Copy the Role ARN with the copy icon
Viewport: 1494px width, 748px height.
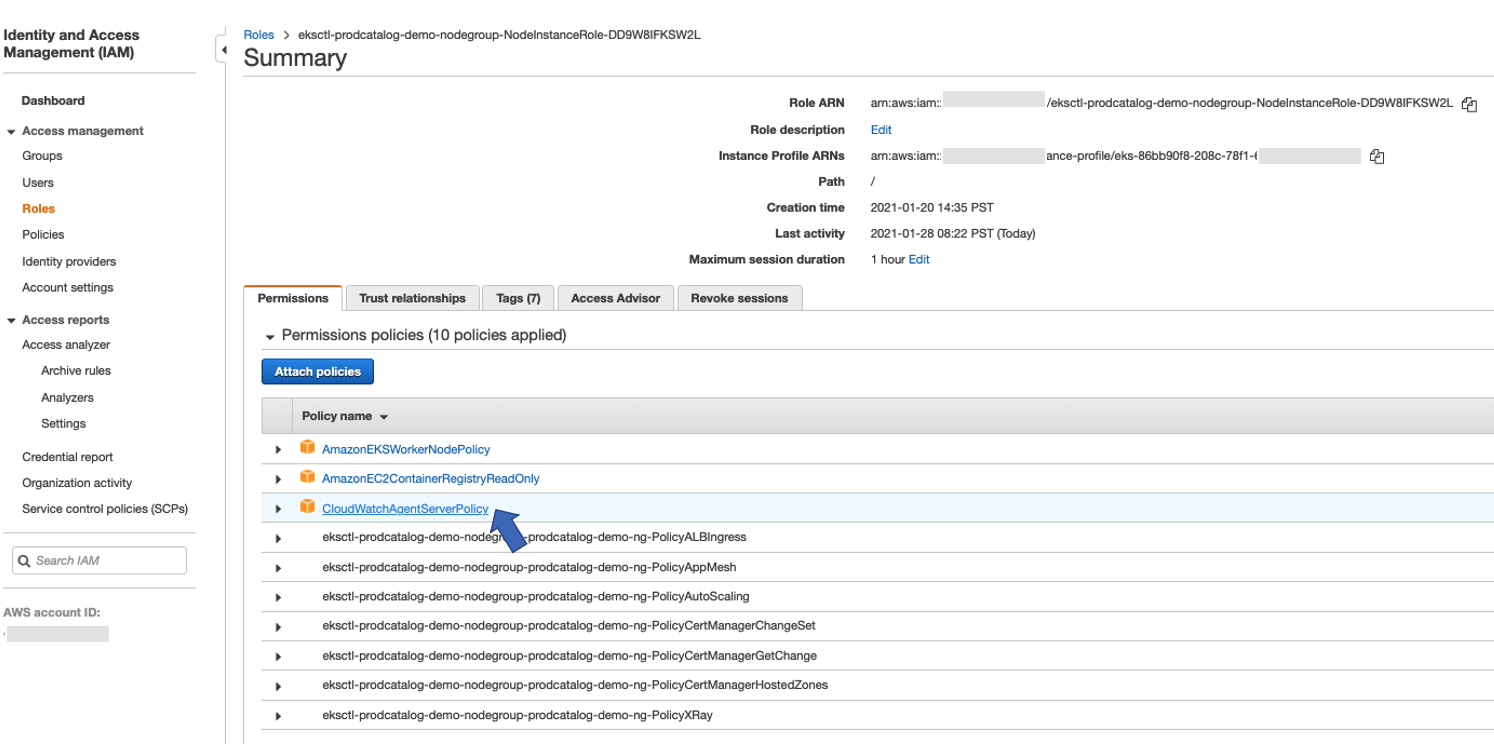tap(1469, 104)
